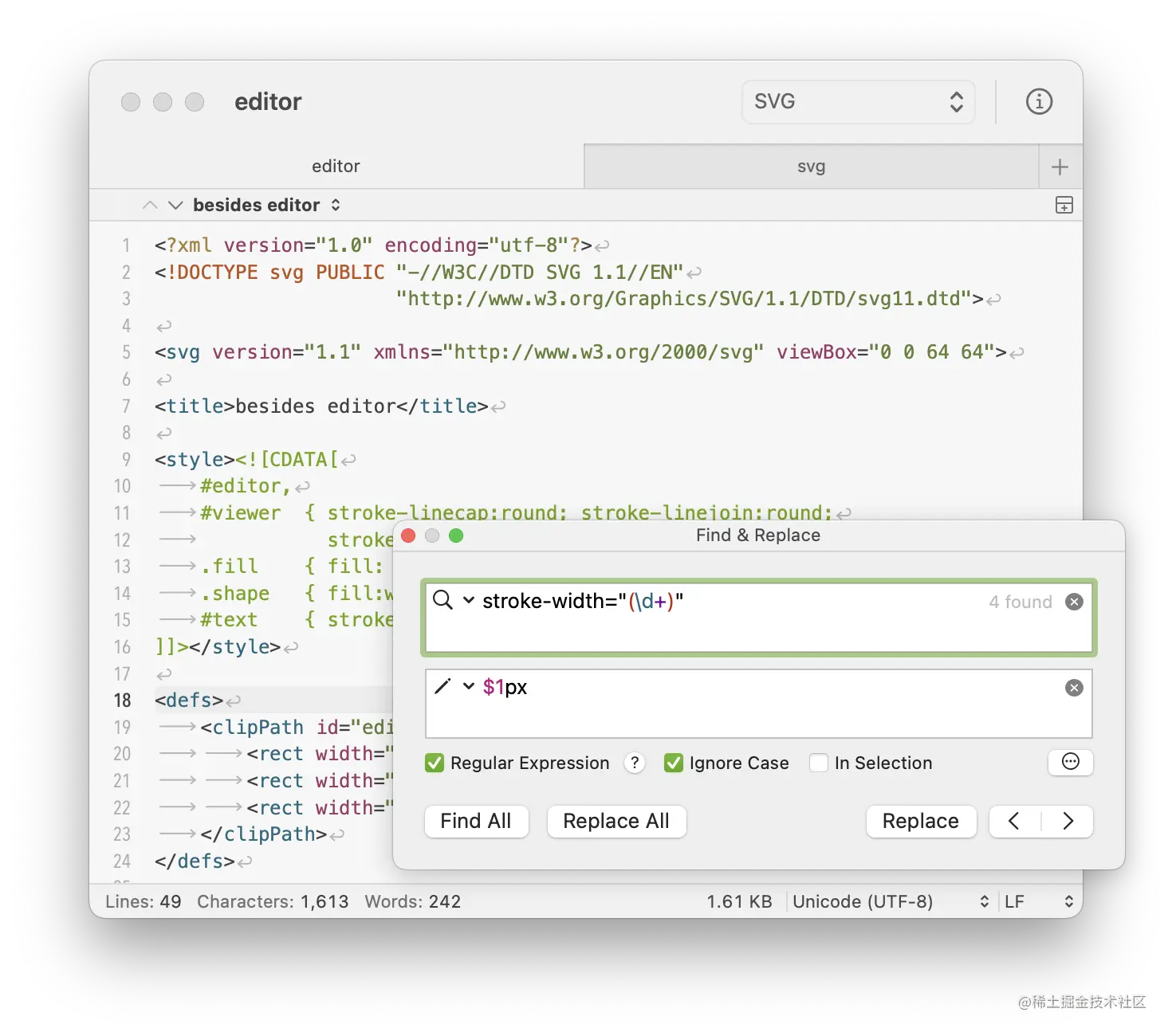Open the document info popover

(x=1038, y=101)
